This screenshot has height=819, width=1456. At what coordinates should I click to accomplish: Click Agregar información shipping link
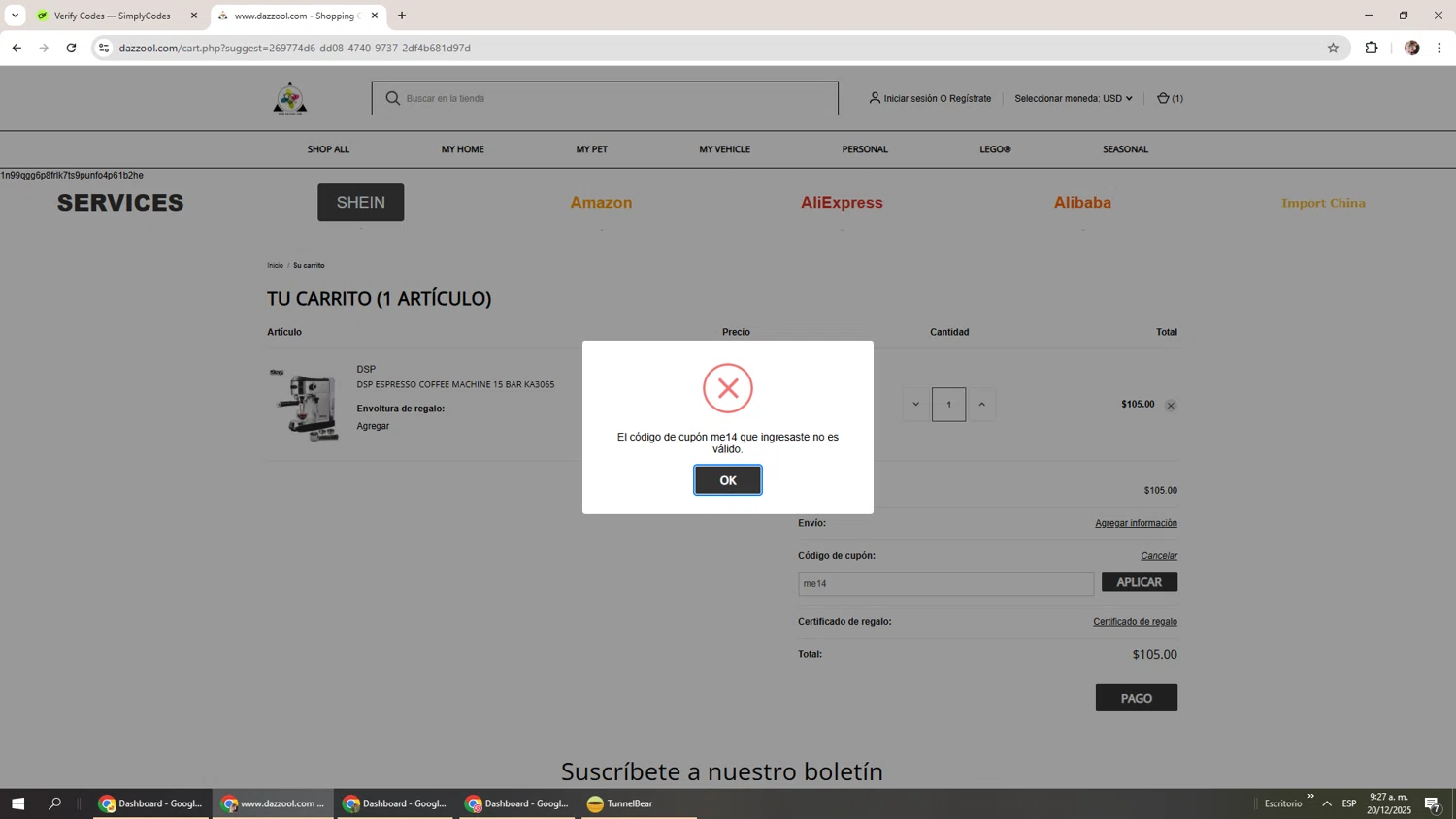click(x=1136, y=523)
